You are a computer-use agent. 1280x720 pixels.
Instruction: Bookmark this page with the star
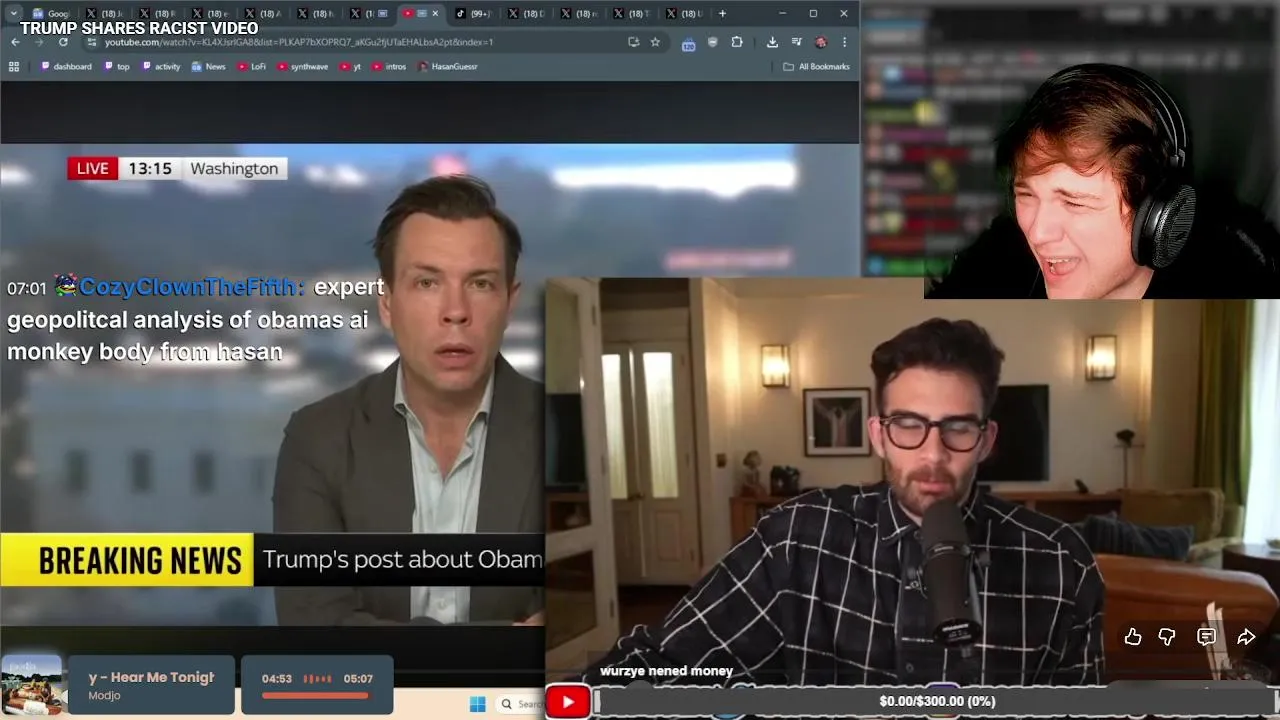(x=655, y=42)
